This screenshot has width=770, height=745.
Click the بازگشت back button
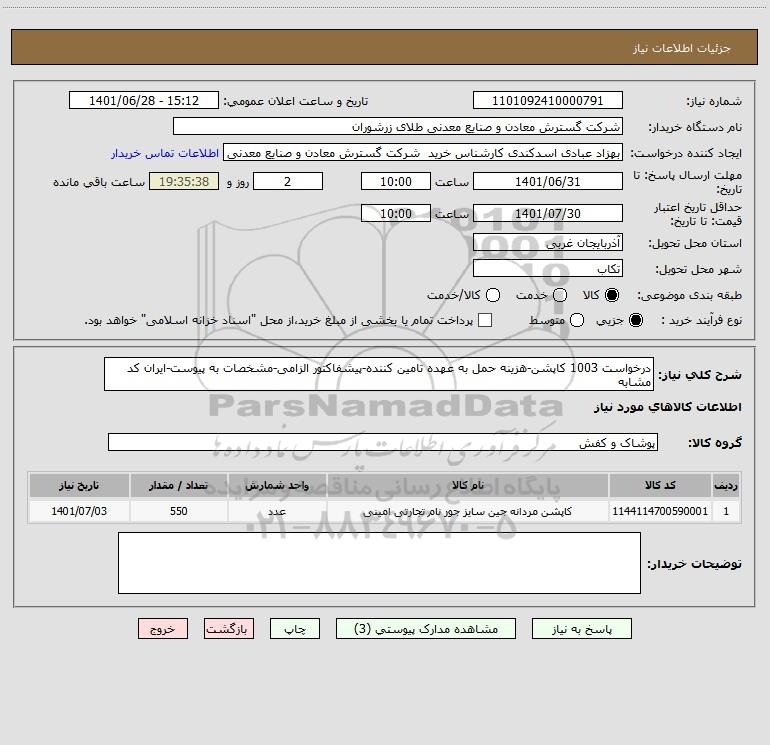point(229,629)
